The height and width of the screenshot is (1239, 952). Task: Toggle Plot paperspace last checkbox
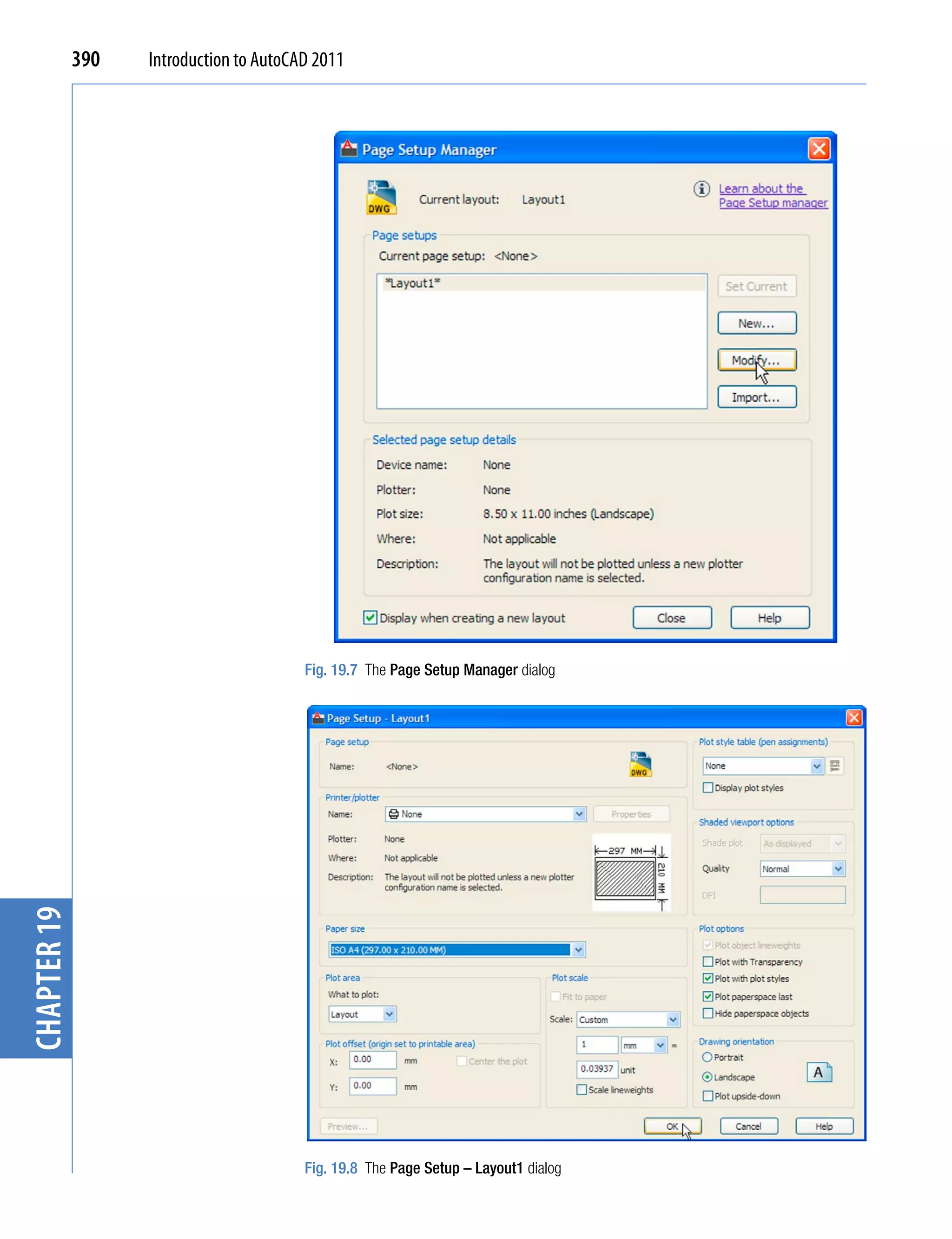pos(708,996)
